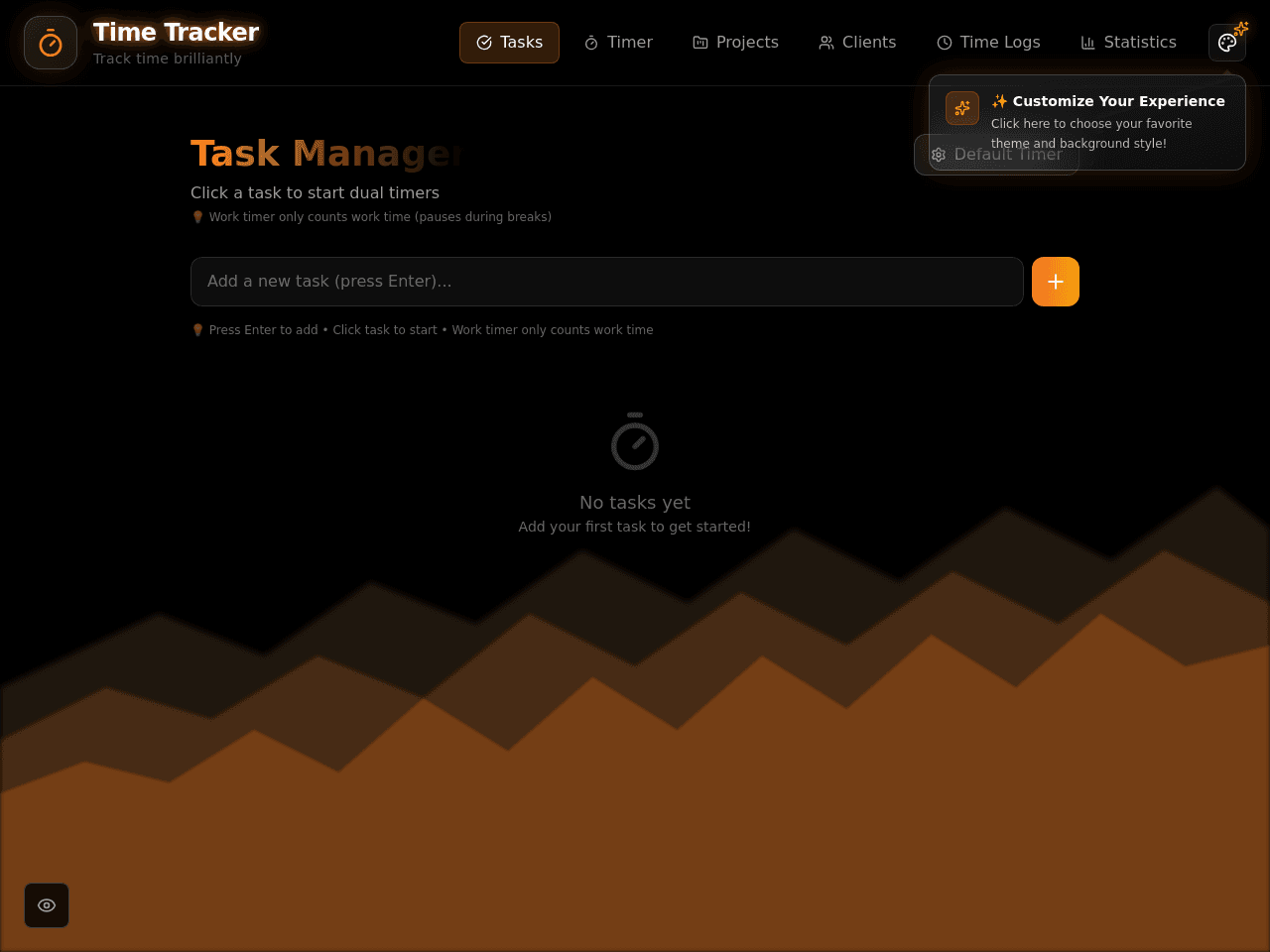Click the 'Track time brilliantly' subtitle
The image size is (1270, 952).
(168, 59)
